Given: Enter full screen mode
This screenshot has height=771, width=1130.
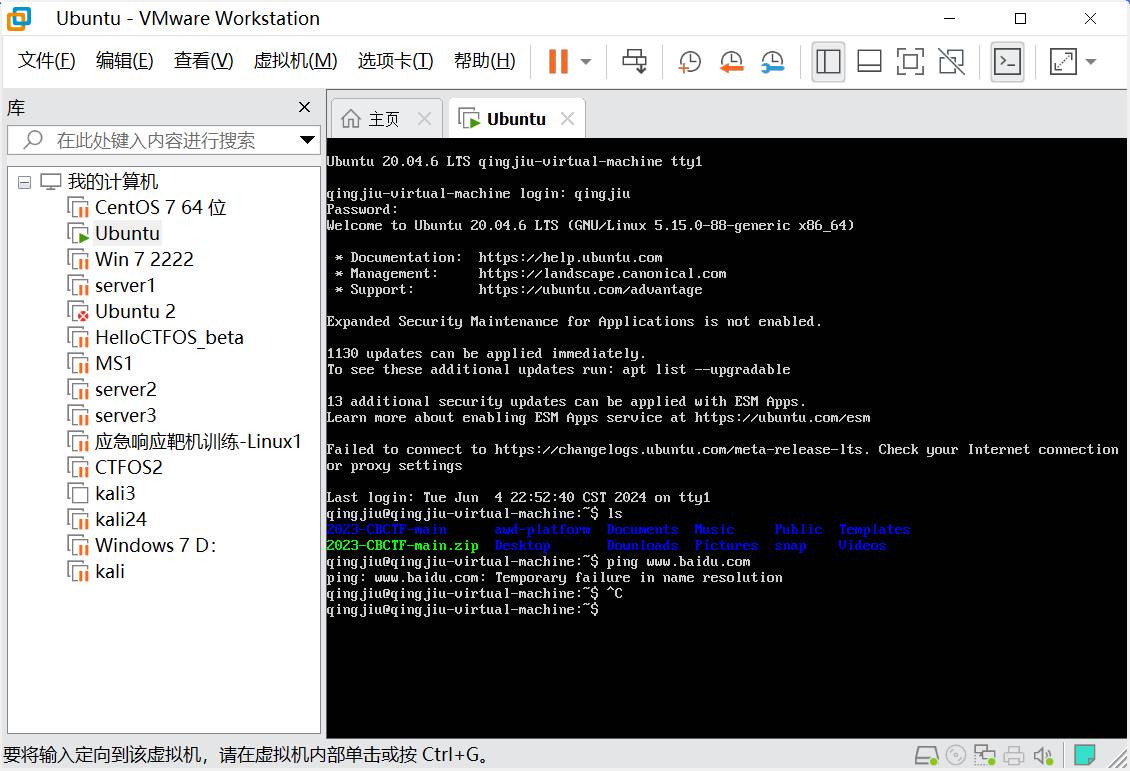Looking at the screenshot, I should (910, 62).
